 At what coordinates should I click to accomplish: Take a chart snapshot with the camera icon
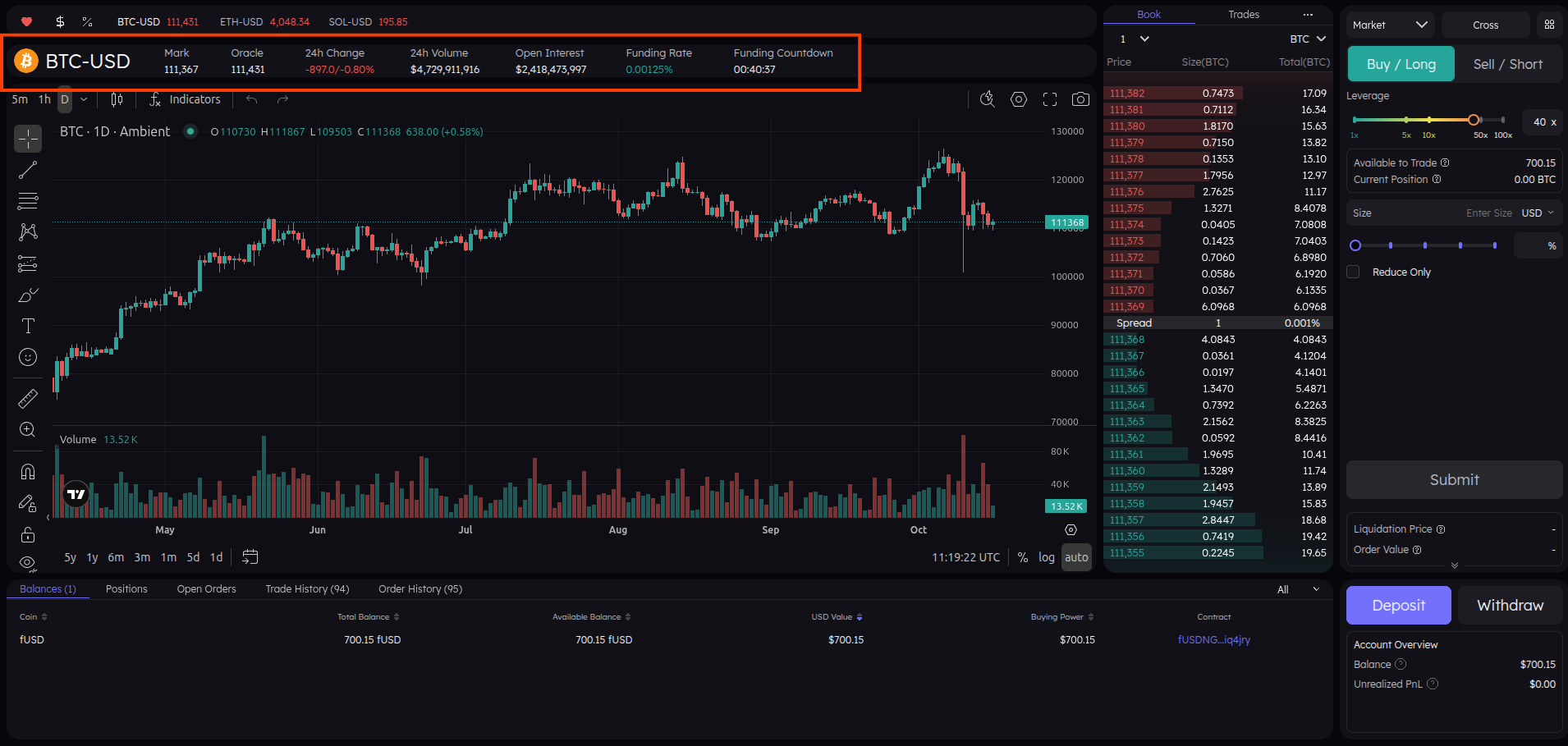tap(1080, 98)
